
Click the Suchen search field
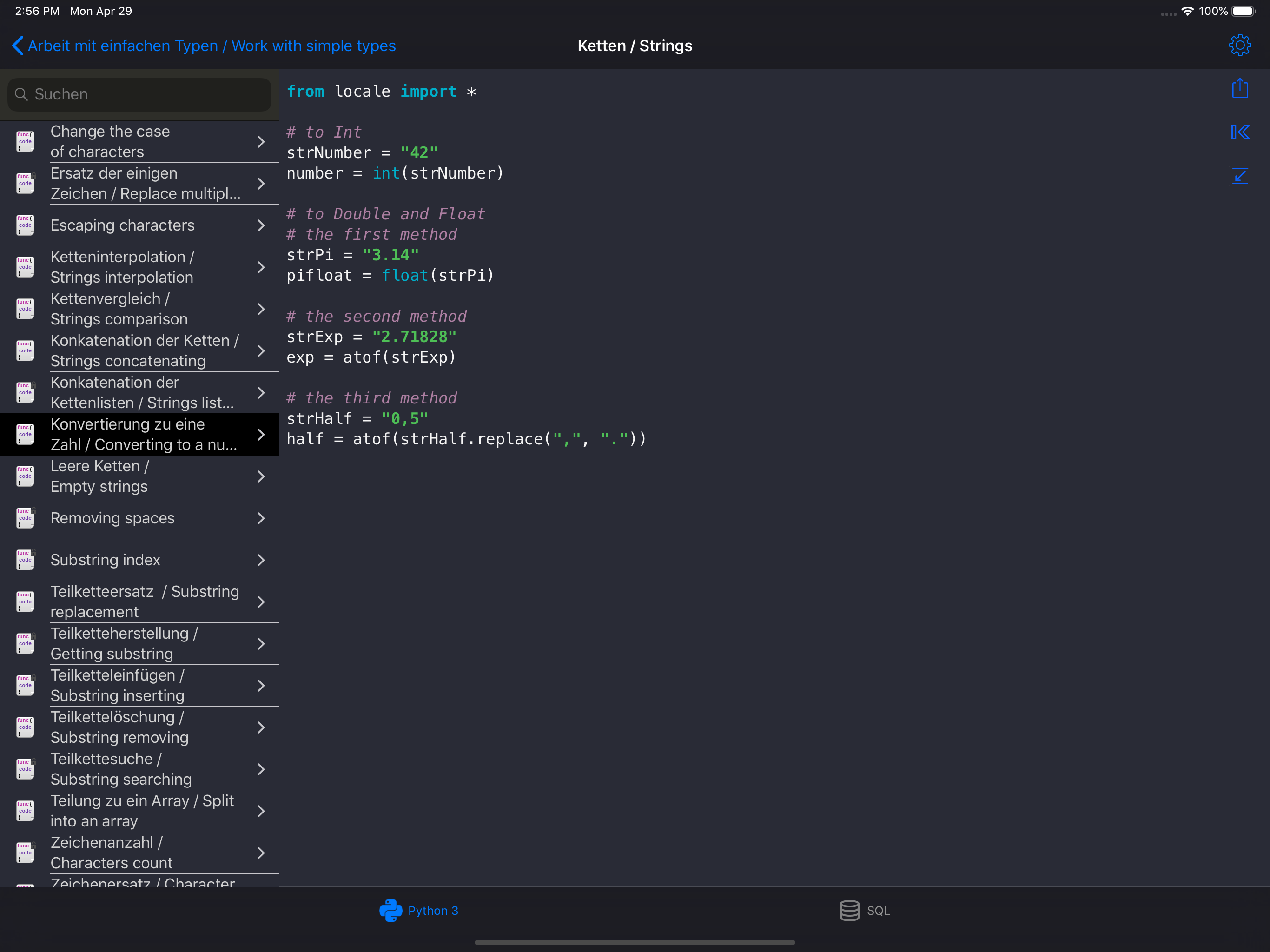click(x=139, y=94)
